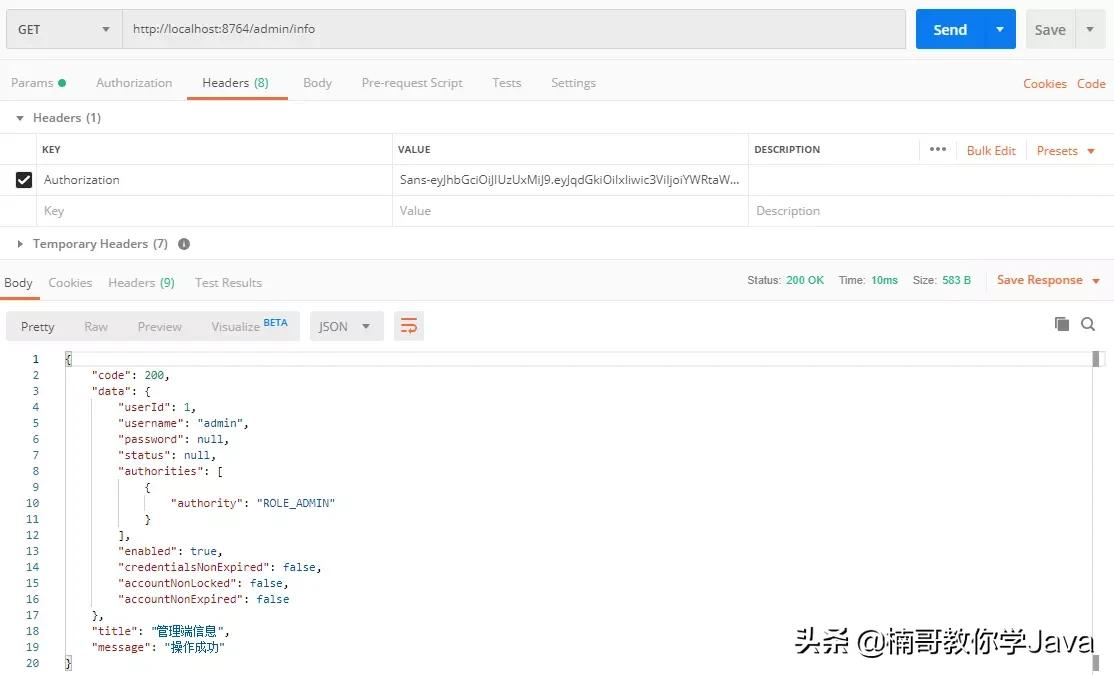Open the Test Results tab
Viewport: 1114px width, 675px height.
point(228,282)
